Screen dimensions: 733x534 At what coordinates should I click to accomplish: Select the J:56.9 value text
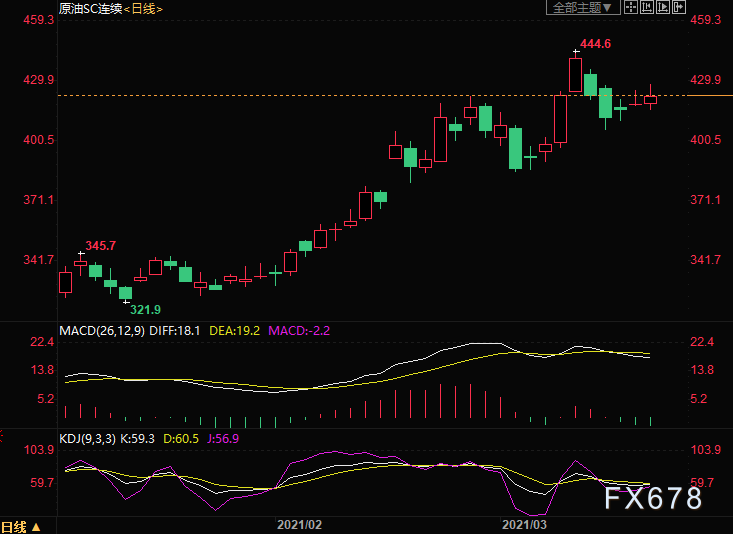pyautogui.click(x=223, y=439)
